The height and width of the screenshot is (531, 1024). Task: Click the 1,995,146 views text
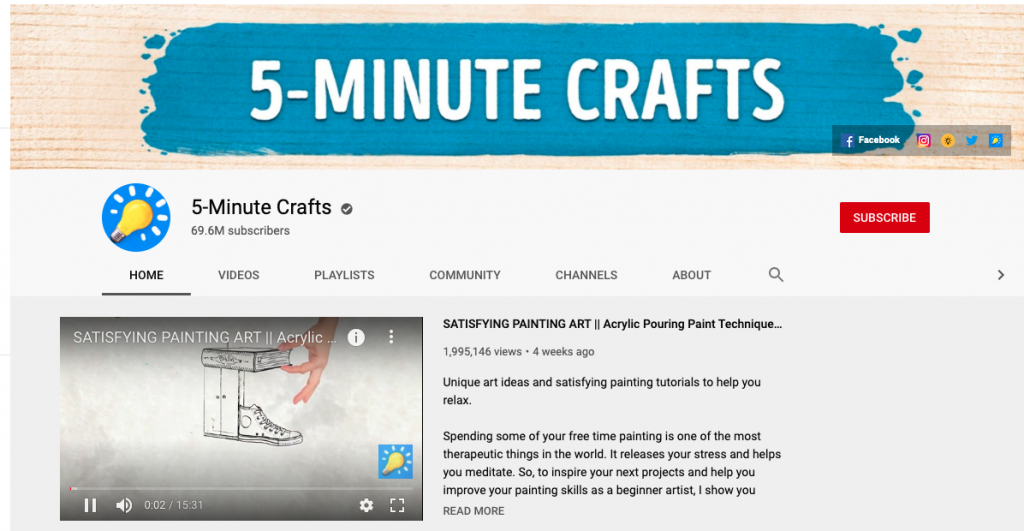click(x=482, y=351)
